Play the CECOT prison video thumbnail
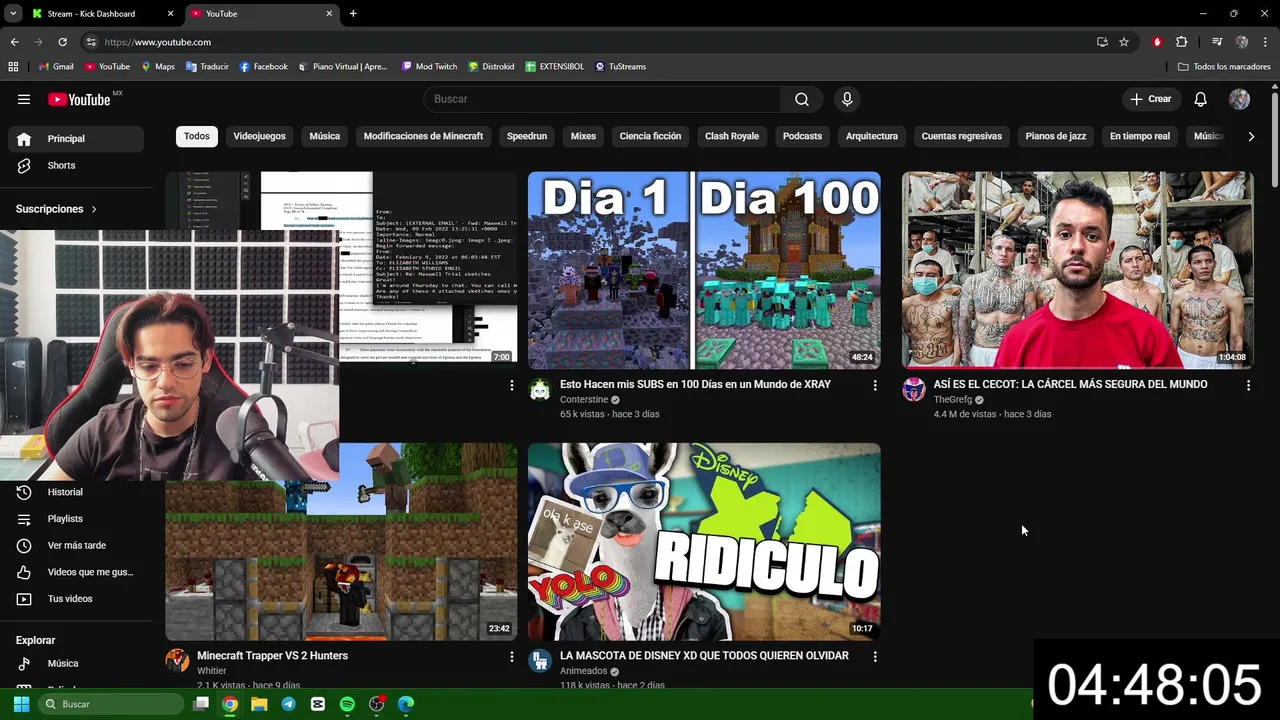Screen dimensions: 1280x720 click(1077, 270)
